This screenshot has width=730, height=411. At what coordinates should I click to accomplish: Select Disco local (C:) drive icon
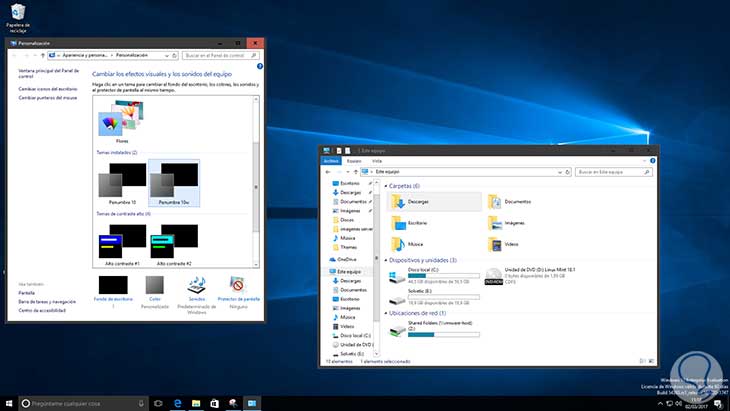[x=397, y=276]
